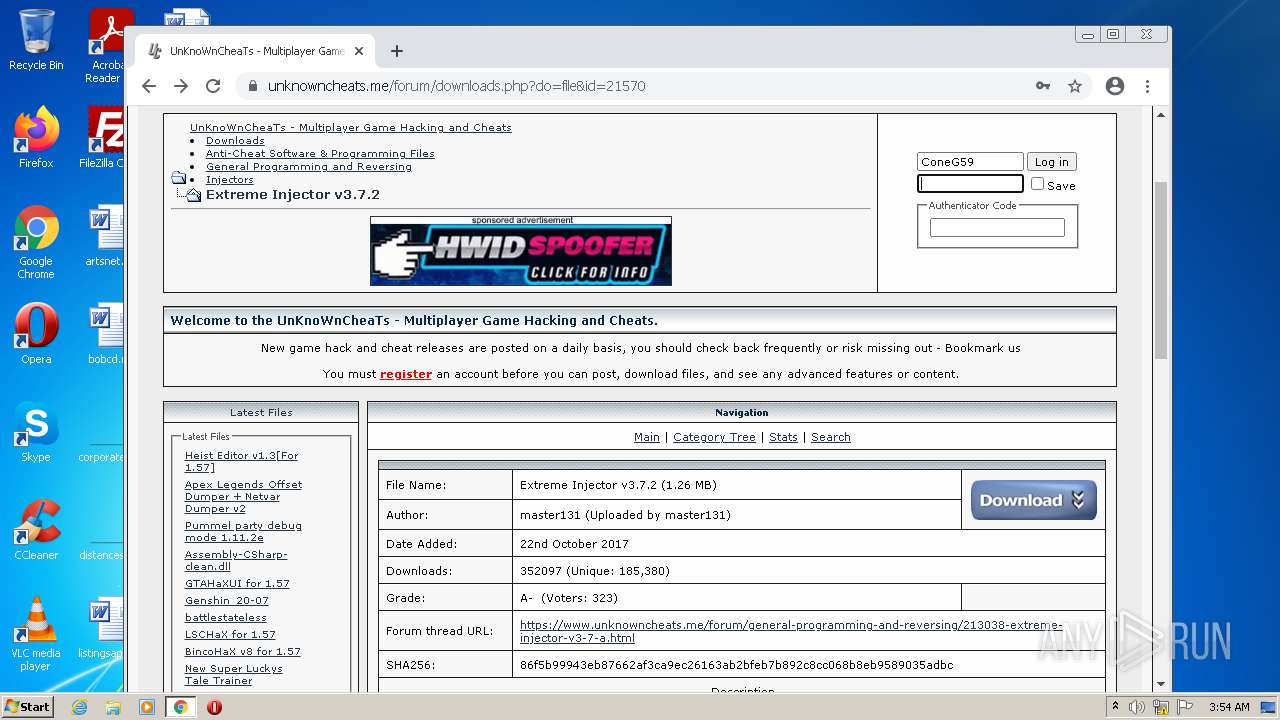Click the page scrollbar down arrow
Viewport: 1280px width, 720px height.
(x=1161, y=685)
